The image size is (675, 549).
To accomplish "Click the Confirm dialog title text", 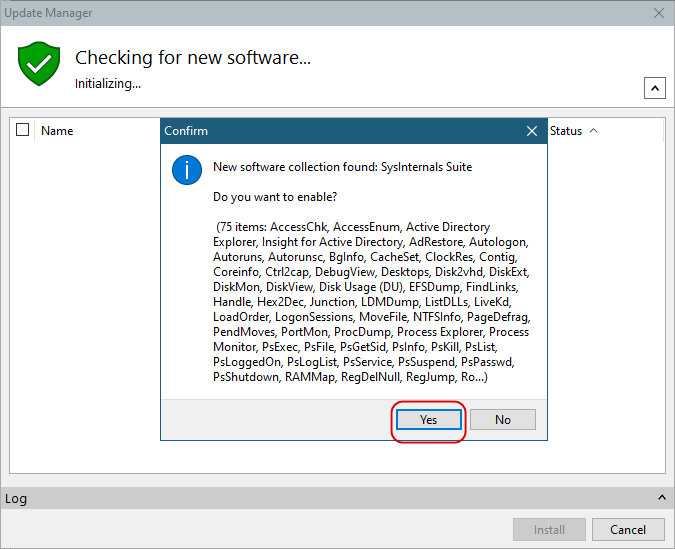I will (x=186, y=131).
